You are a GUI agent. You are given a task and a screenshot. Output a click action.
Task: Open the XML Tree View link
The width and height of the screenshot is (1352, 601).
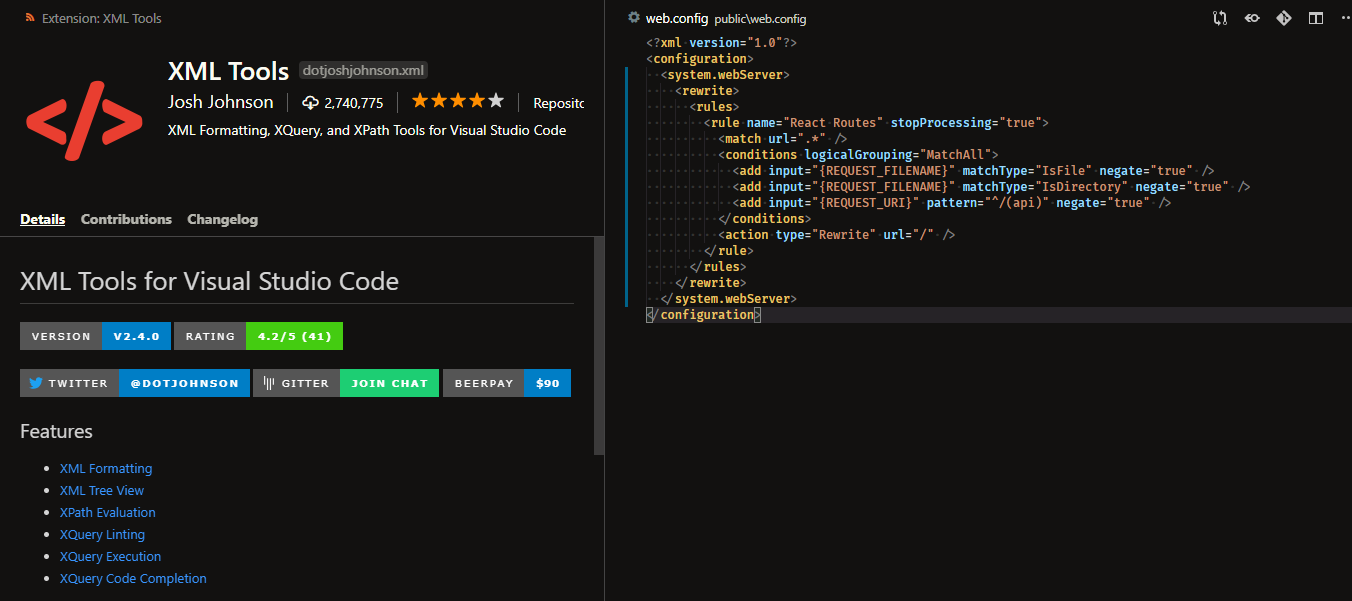tap(102, 490)
